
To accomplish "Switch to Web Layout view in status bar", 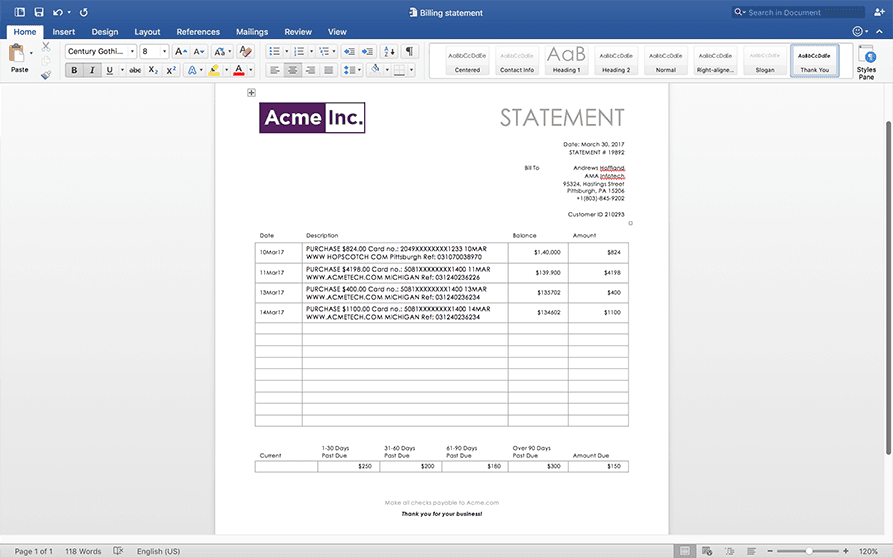I will point(707,551).
